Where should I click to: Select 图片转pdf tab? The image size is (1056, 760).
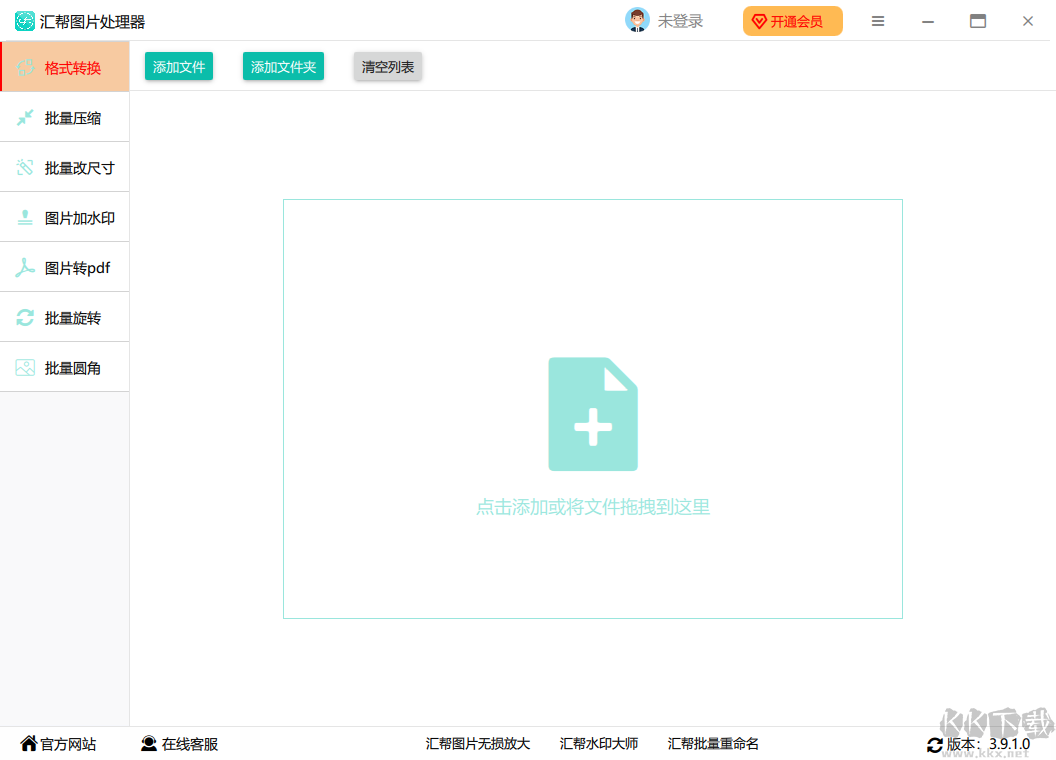65,267
